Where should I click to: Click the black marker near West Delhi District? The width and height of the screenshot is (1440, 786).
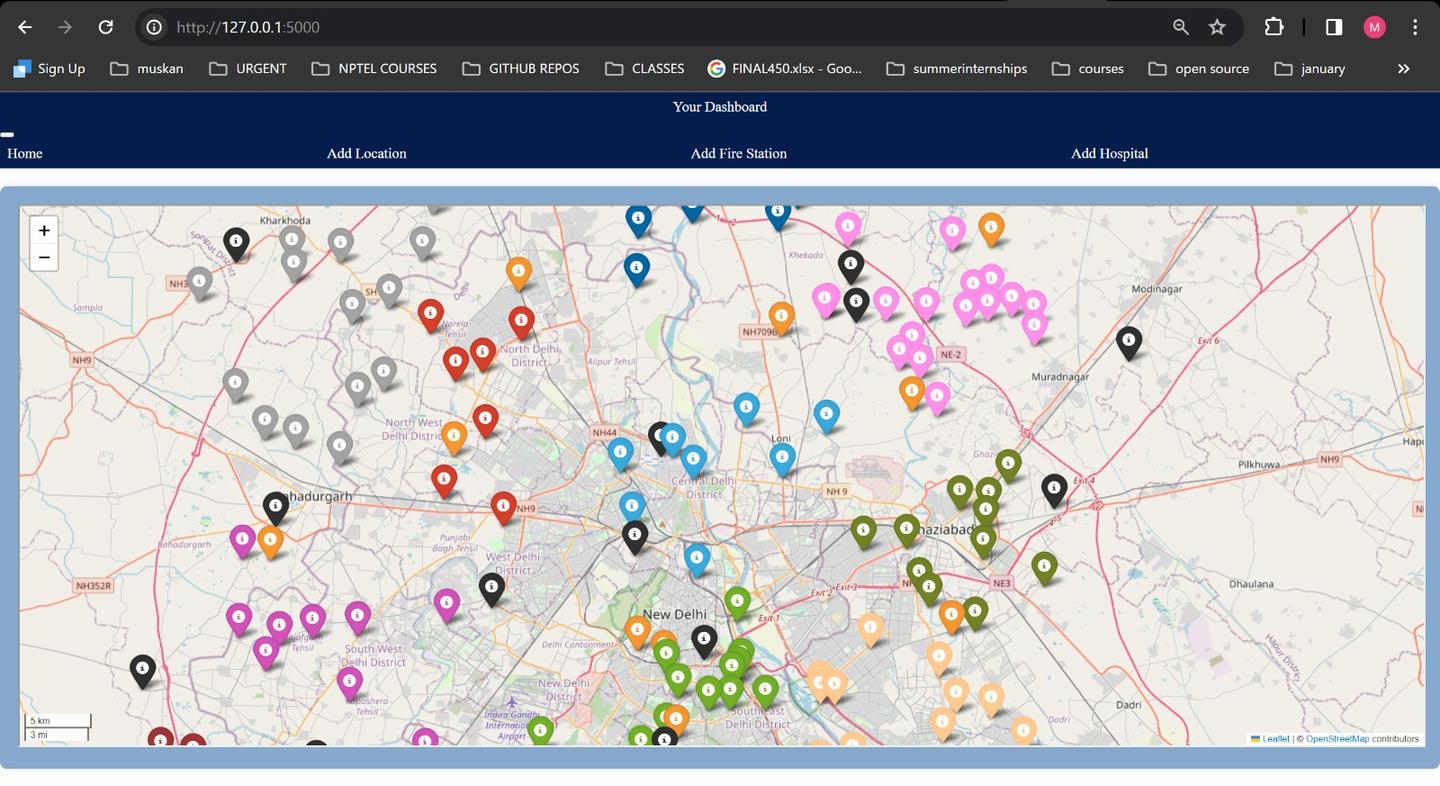(491, 589)
